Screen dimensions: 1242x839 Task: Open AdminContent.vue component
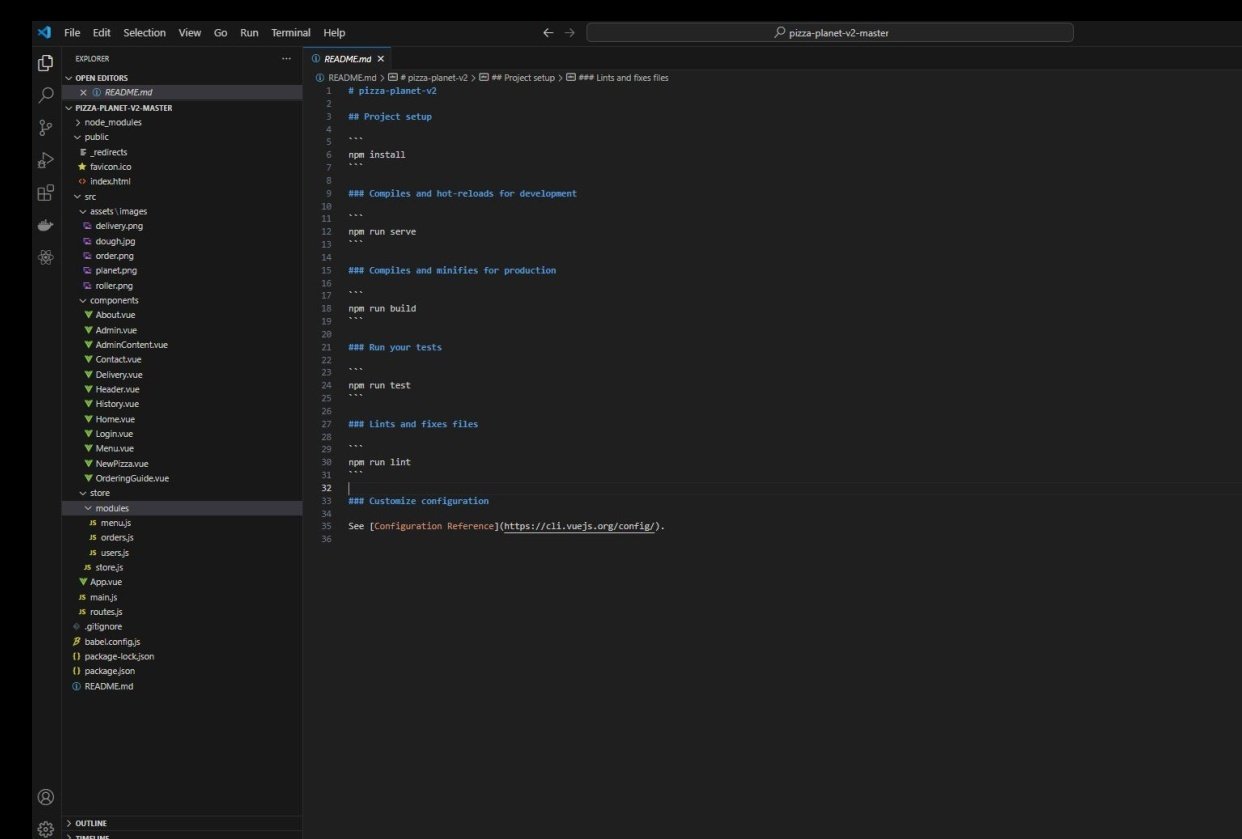182,344
